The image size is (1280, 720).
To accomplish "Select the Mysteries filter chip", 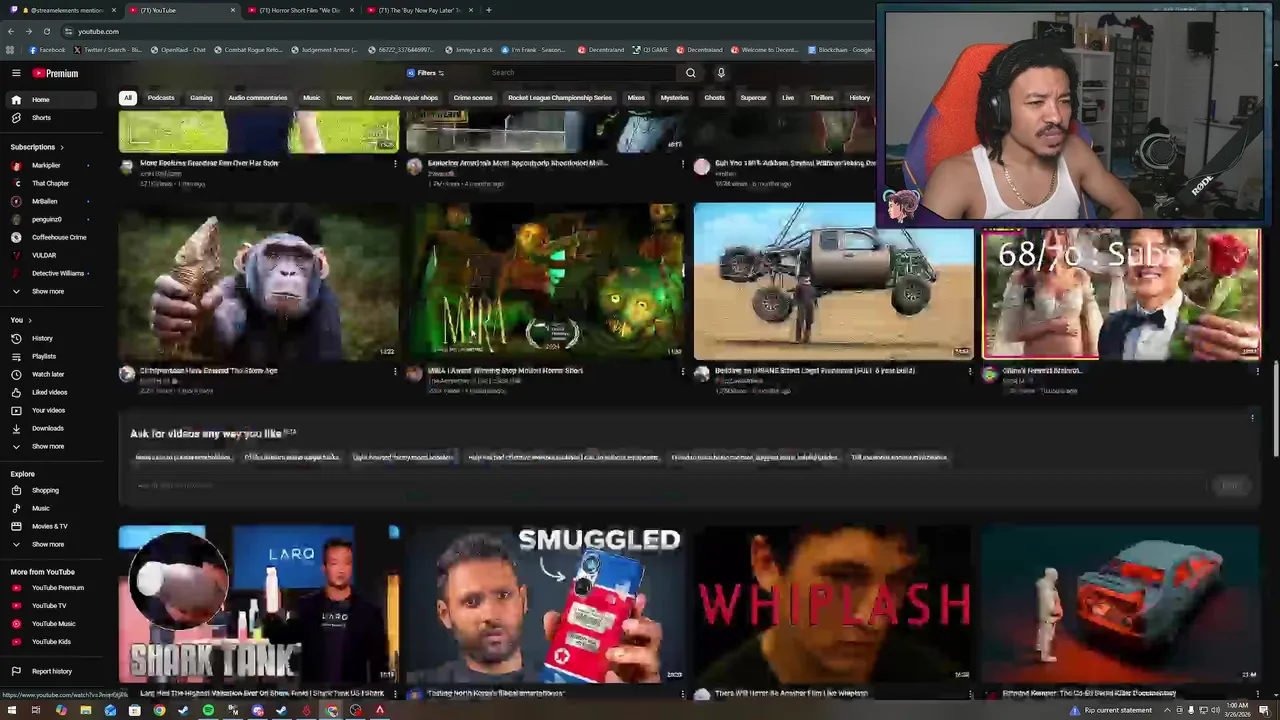I will click(674, 98).
